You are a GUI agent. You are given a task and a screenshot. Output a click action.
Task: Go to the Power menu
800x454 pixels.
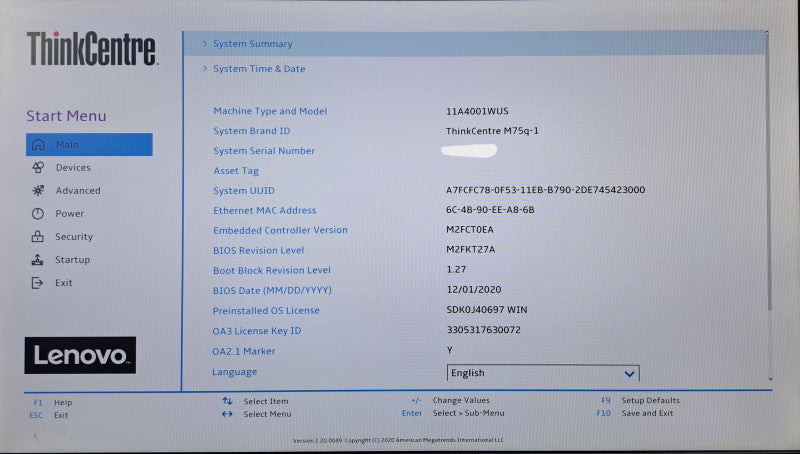coord(70,214)
